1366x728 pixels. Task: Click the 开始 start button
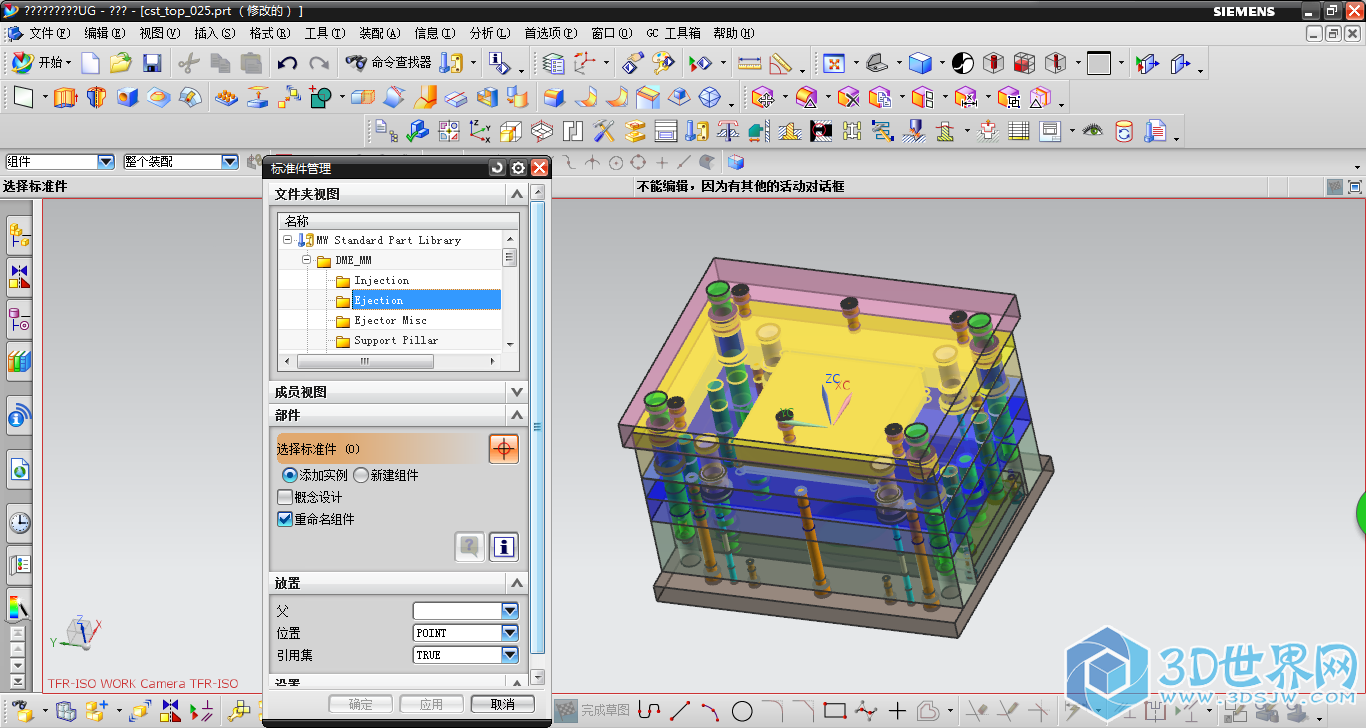click(41, 63)
